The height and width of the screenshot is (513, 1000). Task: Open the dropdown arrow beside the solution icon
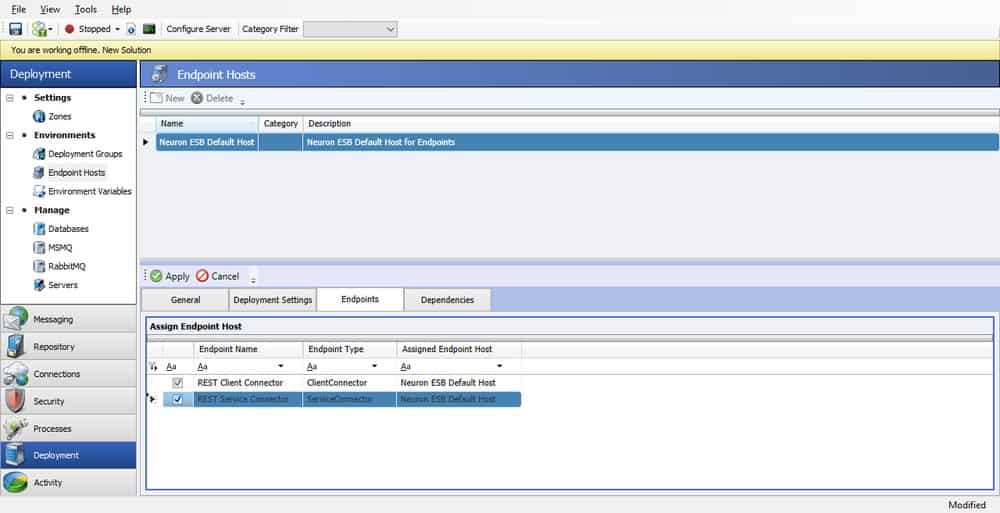(50, 29)
